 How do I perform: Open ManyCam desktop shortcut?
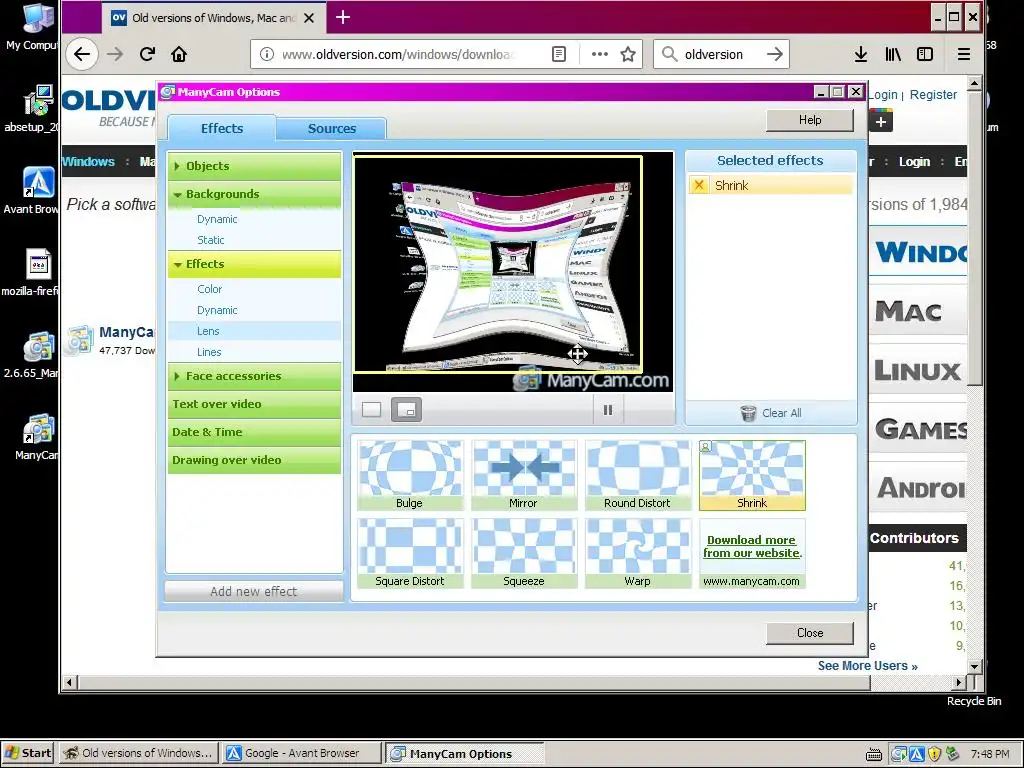pyautogui.click(x=36, y=436)
